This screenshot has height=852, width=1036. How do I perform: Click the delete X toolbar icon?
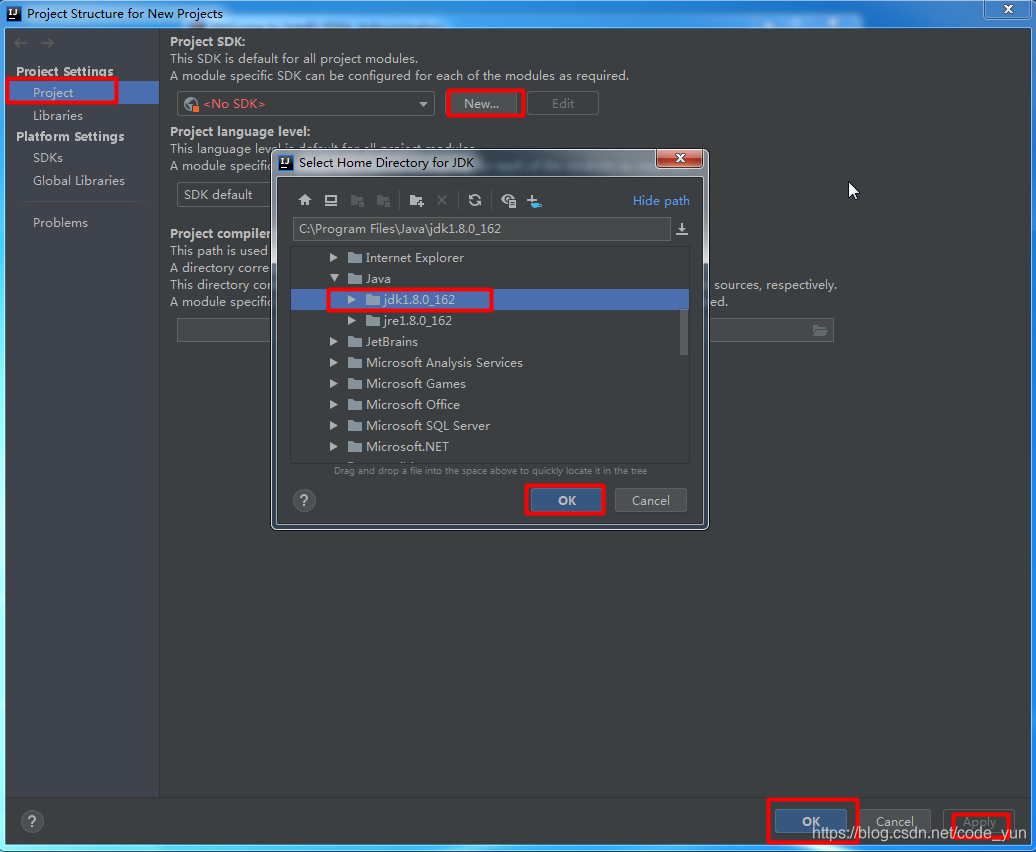click(x=442, y=200)
